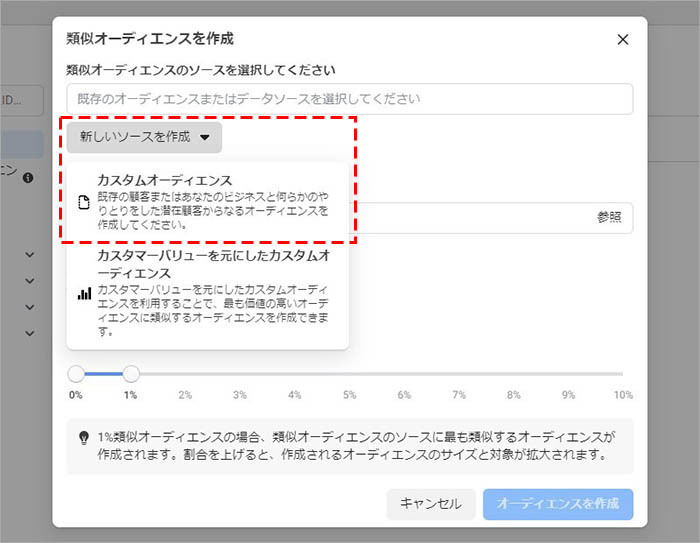Click the lightbulb tip icon
The image size is (700, 543).
pos(84,437)
